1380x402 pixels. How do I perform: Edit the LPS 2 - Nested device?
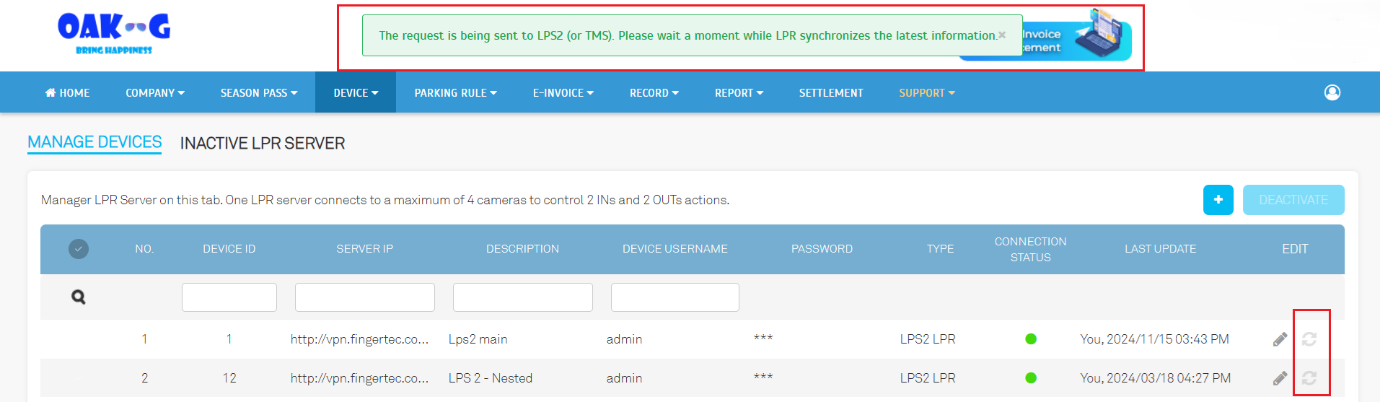coord(1280,379)
